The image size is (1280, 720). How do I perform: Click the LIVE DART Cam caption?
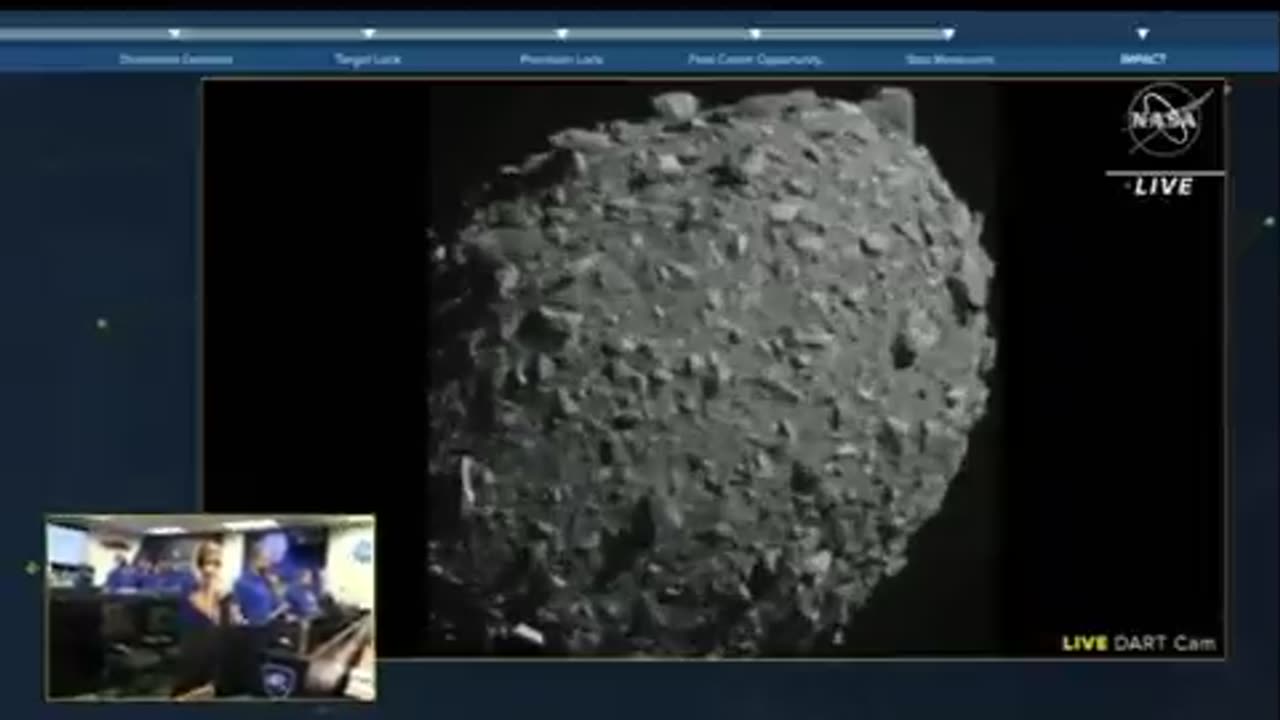point(1138,643)
